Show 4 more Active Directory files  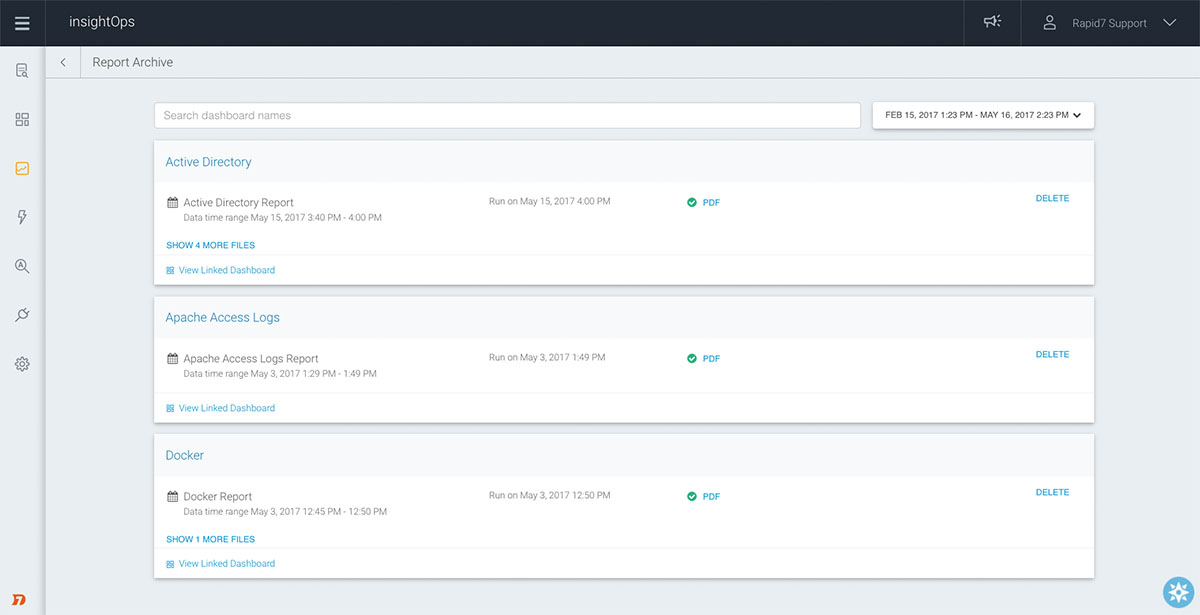click(210, 245)
